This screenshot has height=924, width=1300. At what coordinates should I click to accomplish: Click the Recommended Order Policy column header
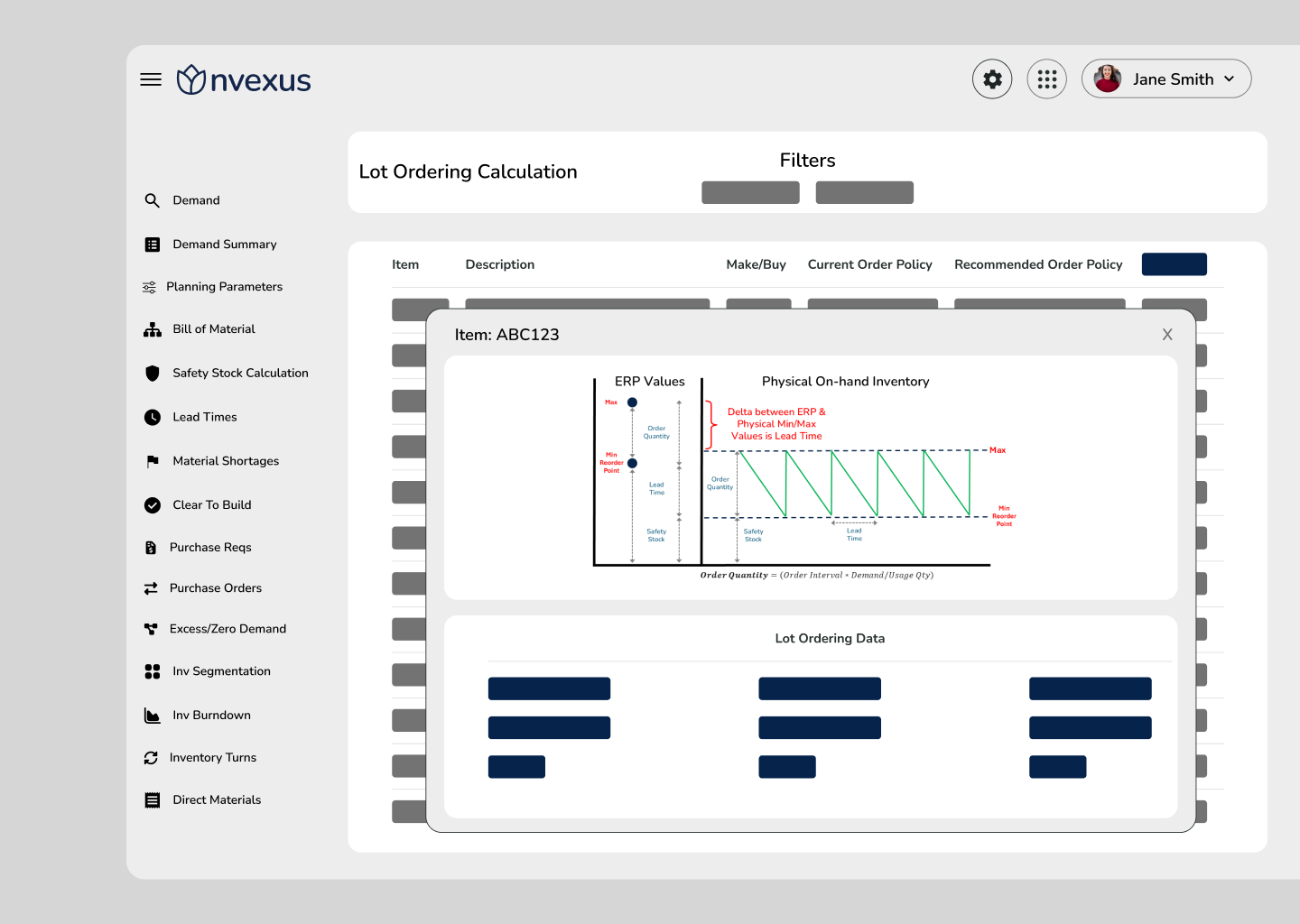click(1038, 264)
